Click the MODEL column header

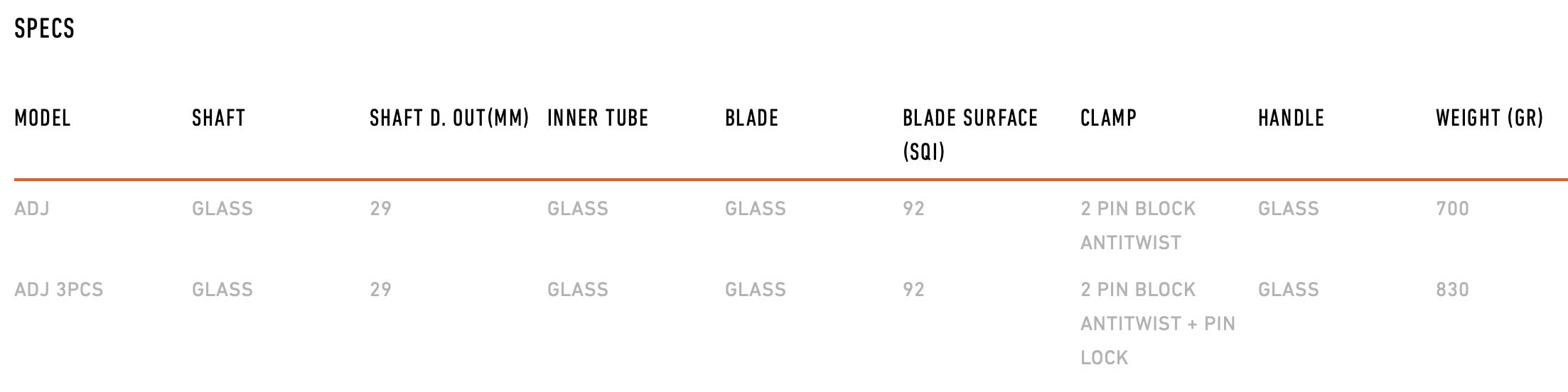point(43,118)
